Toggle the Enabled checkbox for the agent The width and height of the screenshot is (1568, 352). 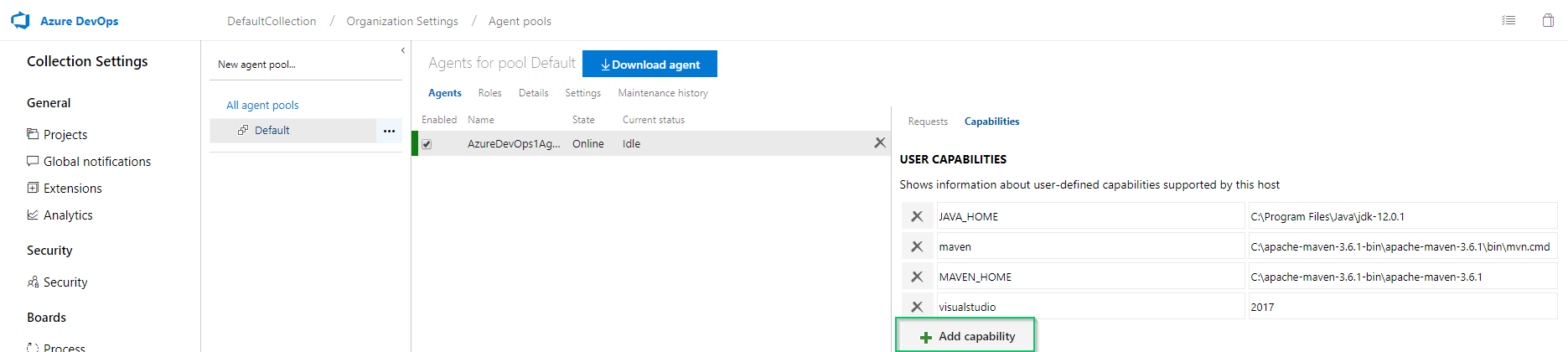(x=427, y=144)
